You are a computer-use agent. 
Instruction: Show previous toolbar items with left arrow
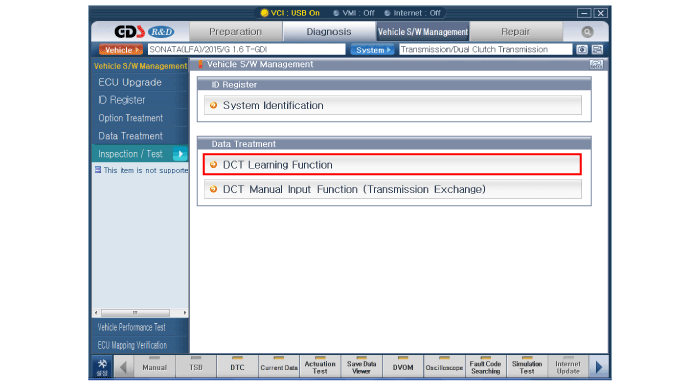click(123, 367)
